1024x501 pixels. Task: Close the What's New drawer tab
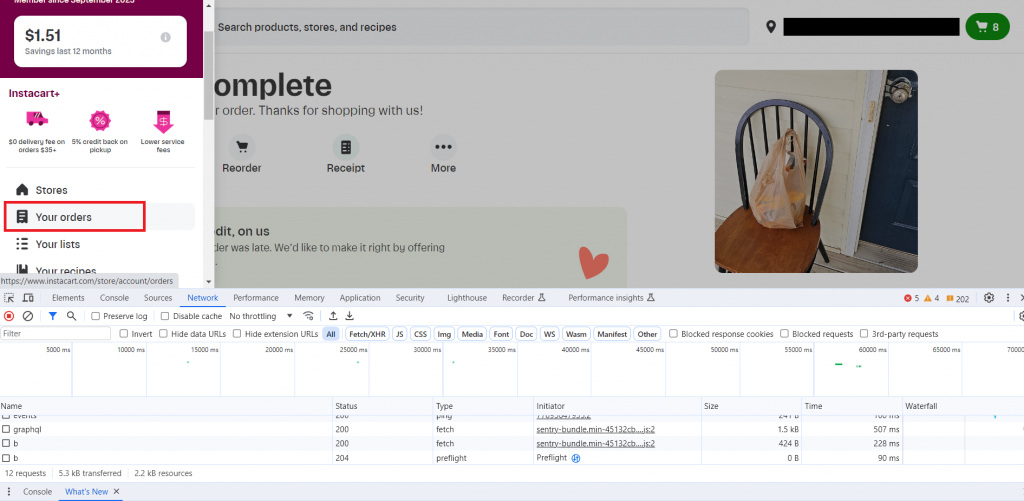pos(116,491)
